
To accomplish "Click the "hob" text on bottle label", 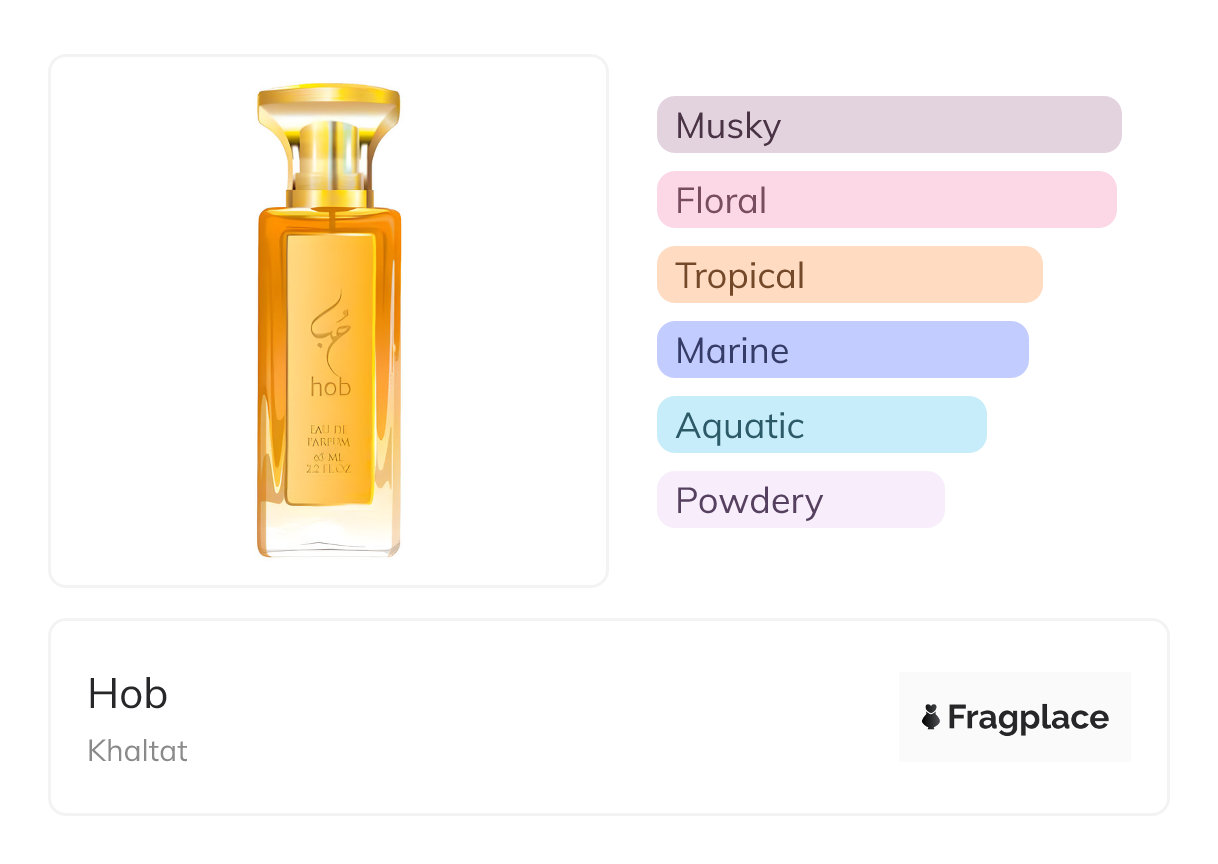I will pyautogui.click(x=330, y=387).
